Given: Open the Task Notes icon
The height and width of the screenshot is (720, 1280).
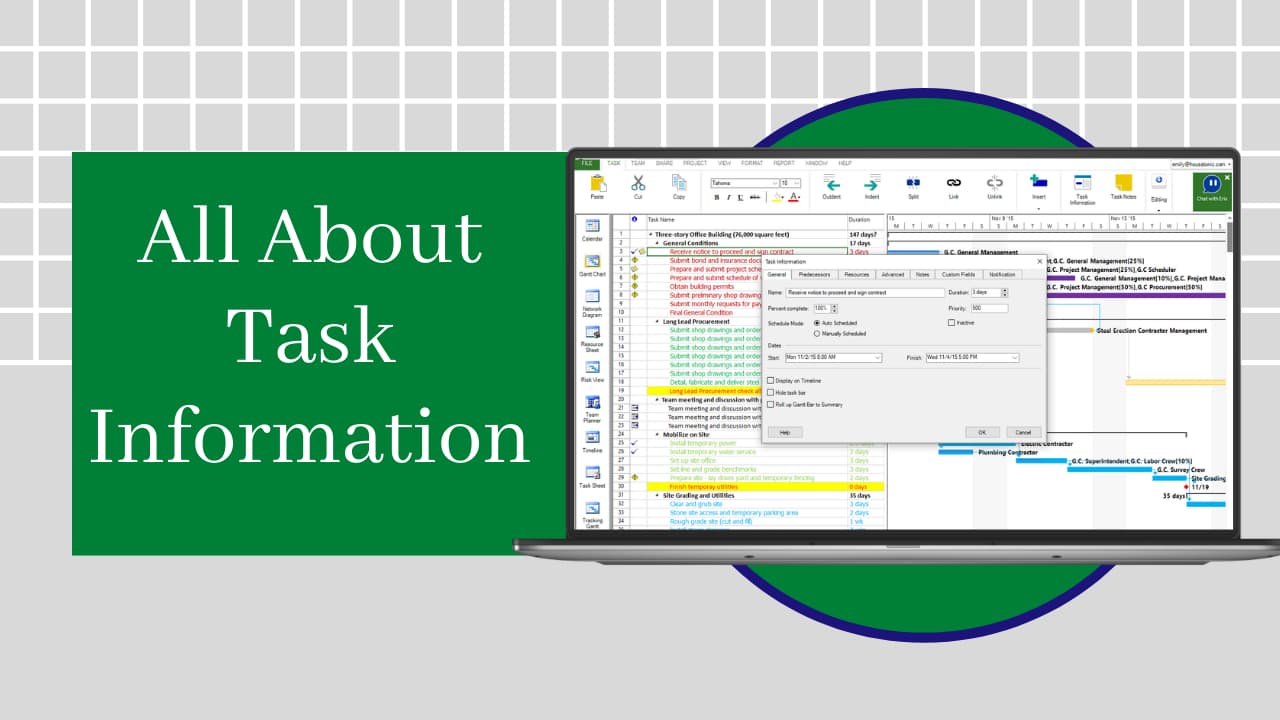Looking at the screenshot, I should (x=1123, y=183).
